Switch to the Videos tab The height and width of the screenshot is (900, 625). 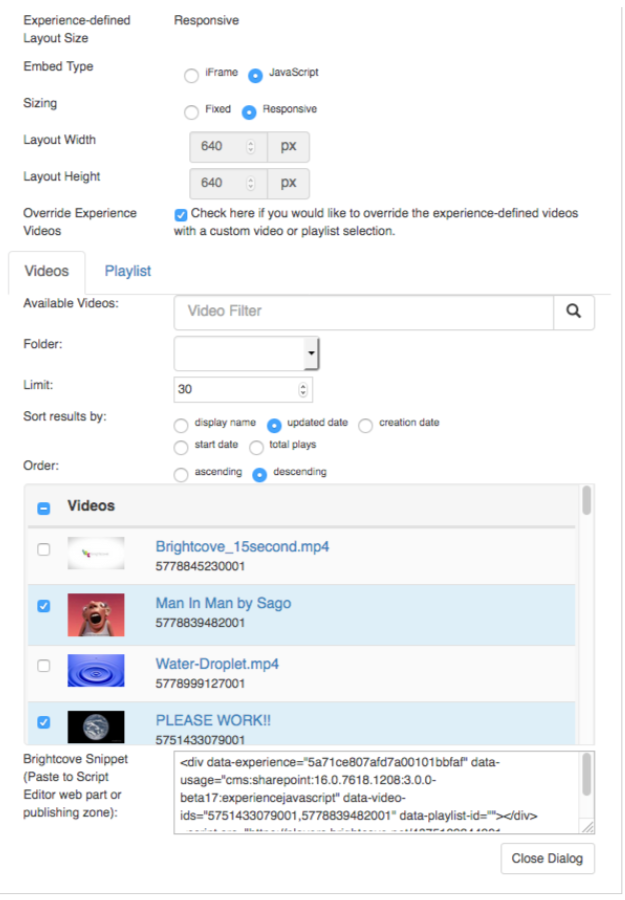pyautogui.click(x=46, y=271)
